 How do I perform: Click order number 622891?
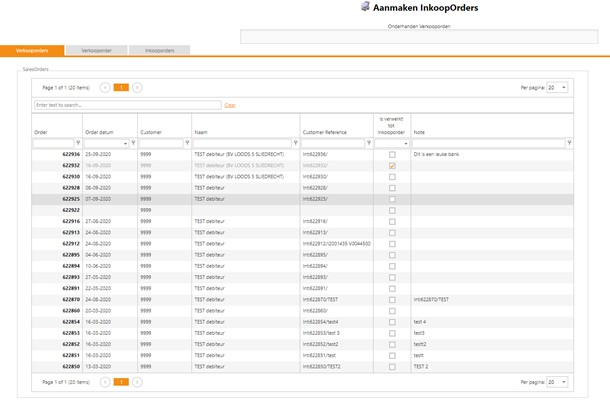tap(71, 288)
